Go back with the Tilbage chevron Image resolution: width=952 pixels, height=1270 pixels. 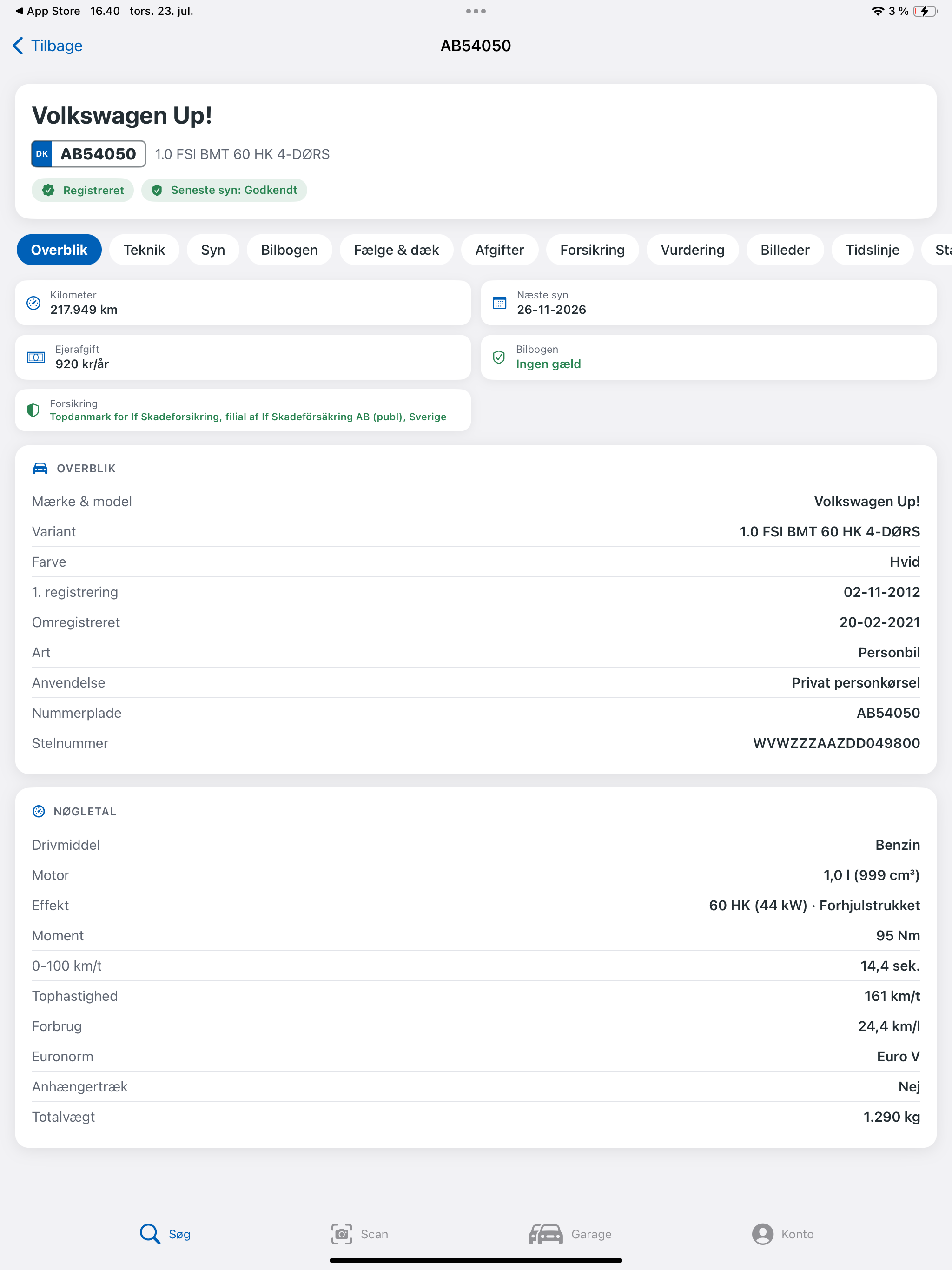18,46
